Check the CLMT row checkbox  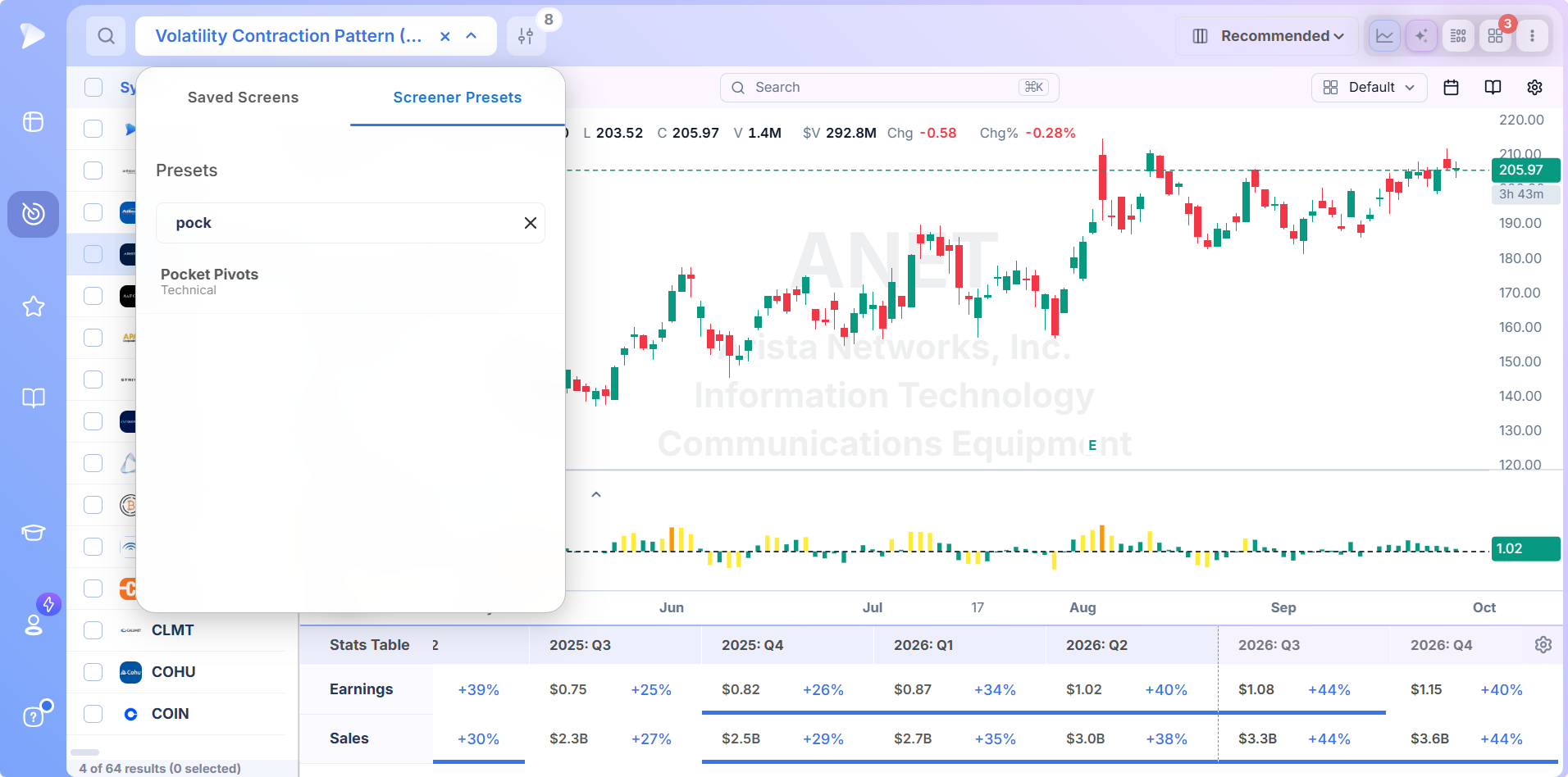tap(93, 630)
